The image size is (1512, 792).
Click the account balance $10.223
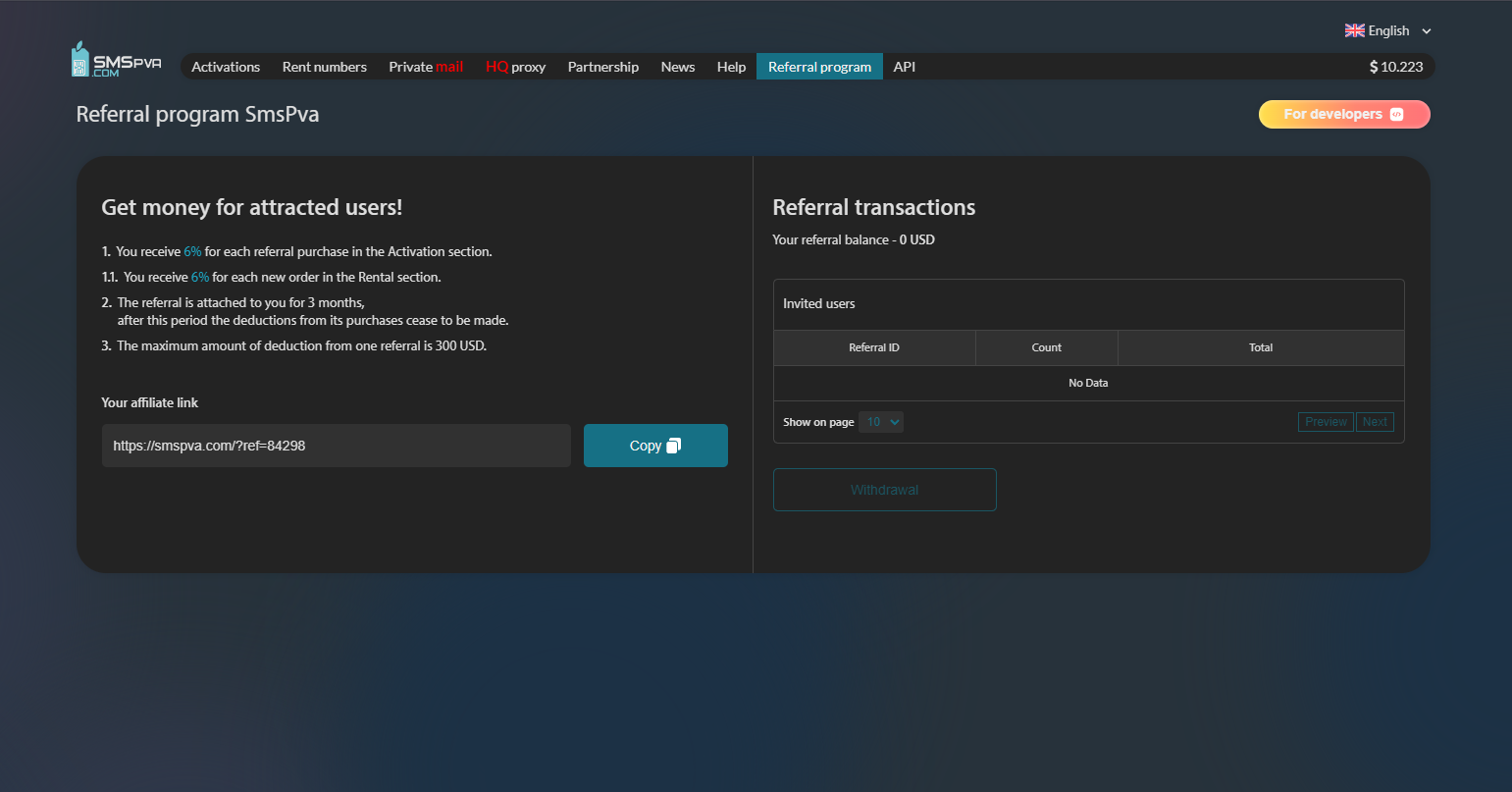1396,67
